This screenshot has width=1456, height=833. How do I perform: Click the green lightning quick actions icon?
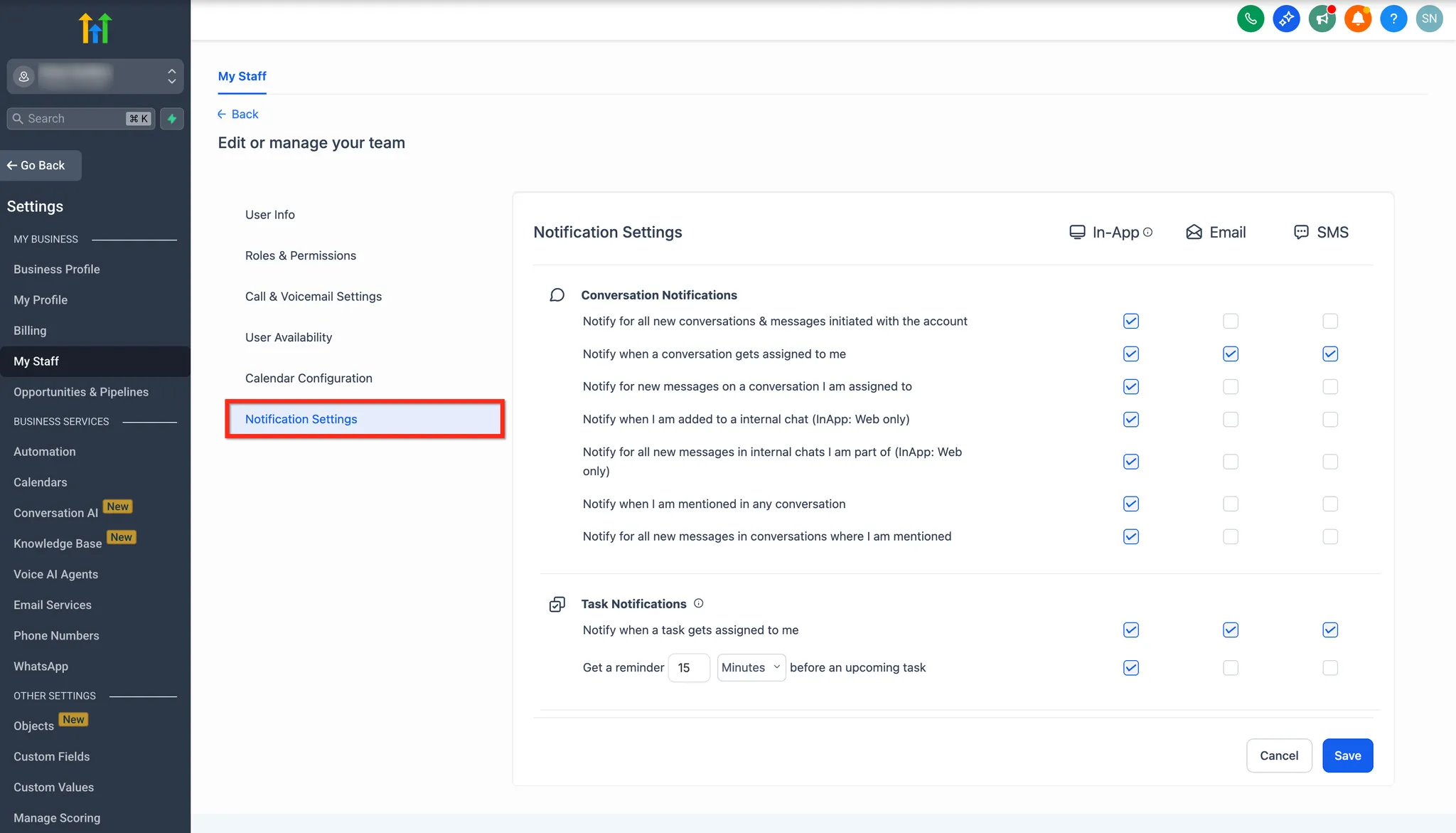[x=171, y=119]
